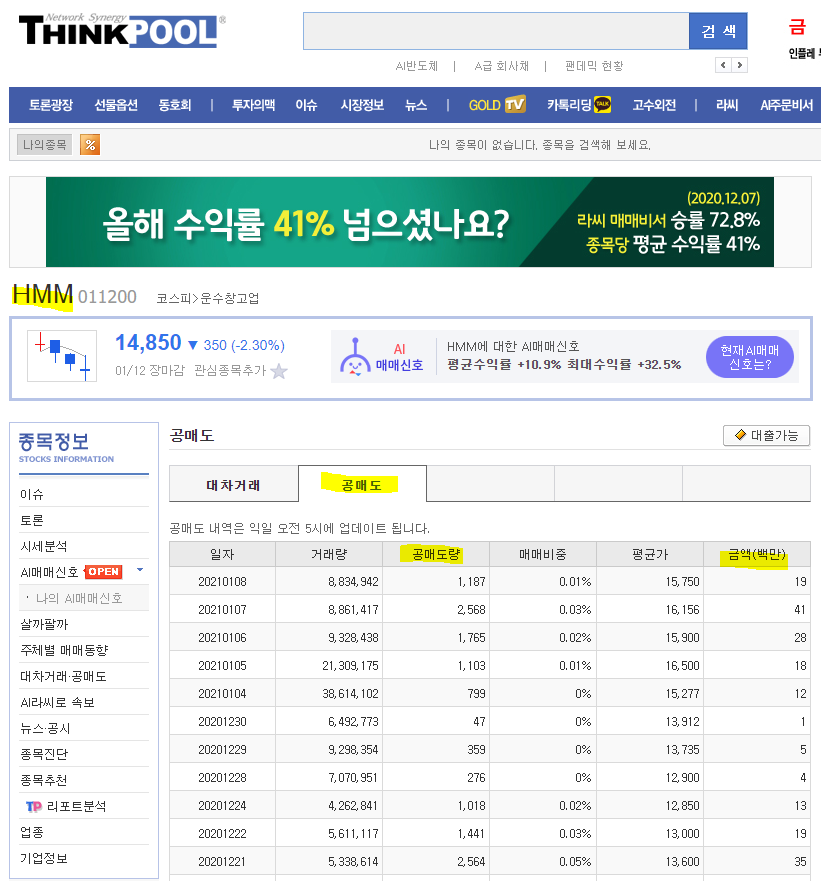The width and height of the screenshot is (821, 881).
Task: Click the ThinkPool logo
Action: pos(122,30)
